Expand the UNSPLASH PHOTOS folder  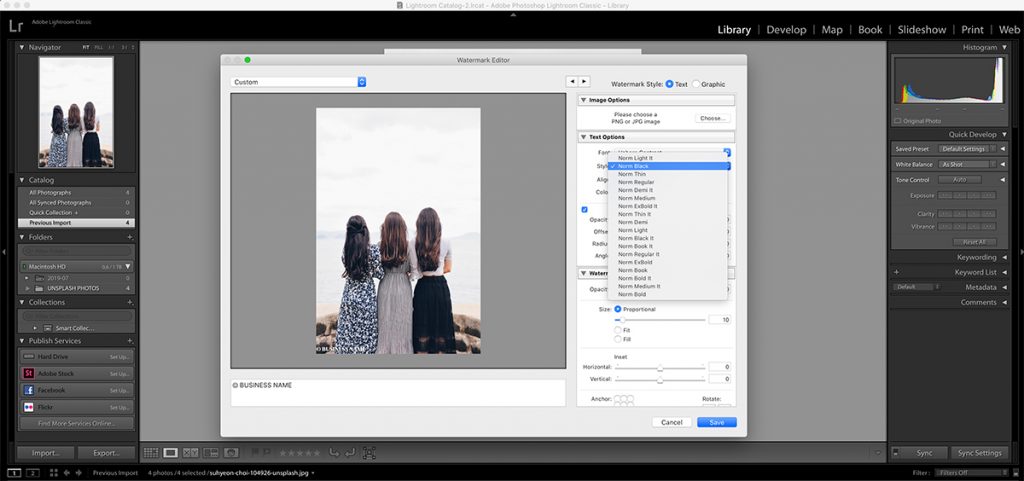pyautogui.click(x=27, y=288)
